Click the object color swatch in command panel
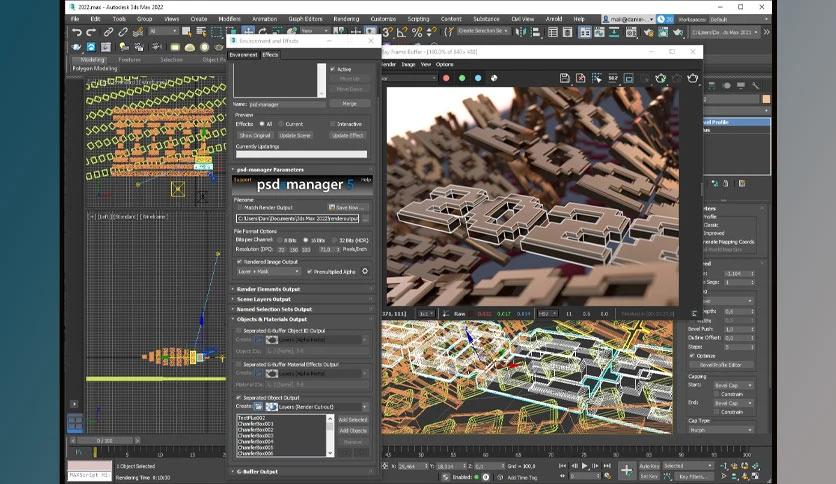 click(766, 99)
